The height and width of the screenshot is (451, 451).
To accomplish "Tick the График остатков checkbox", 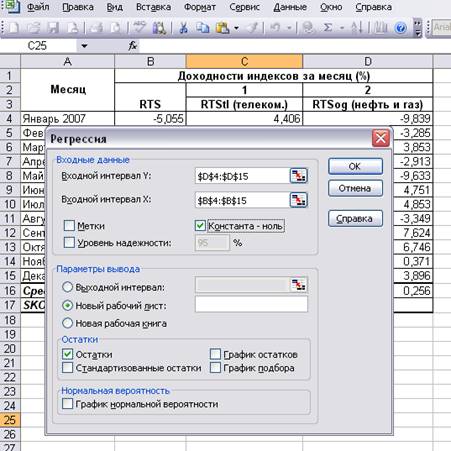I will coord(215,354).
